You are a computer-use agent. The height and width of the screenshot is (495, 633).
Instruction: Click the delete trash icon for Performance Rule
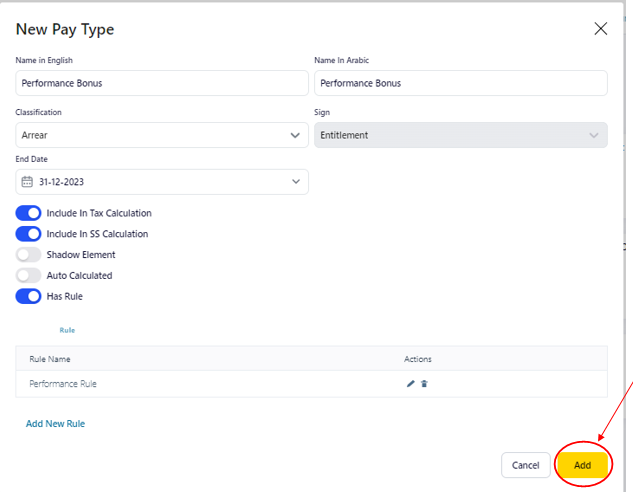point(424,384)
